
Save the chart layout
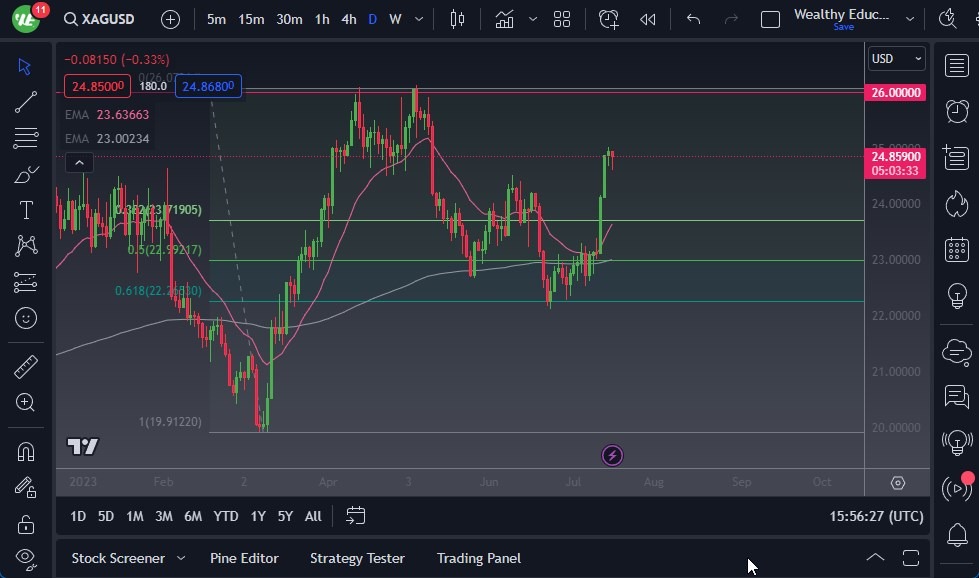[x=844, y=27]
